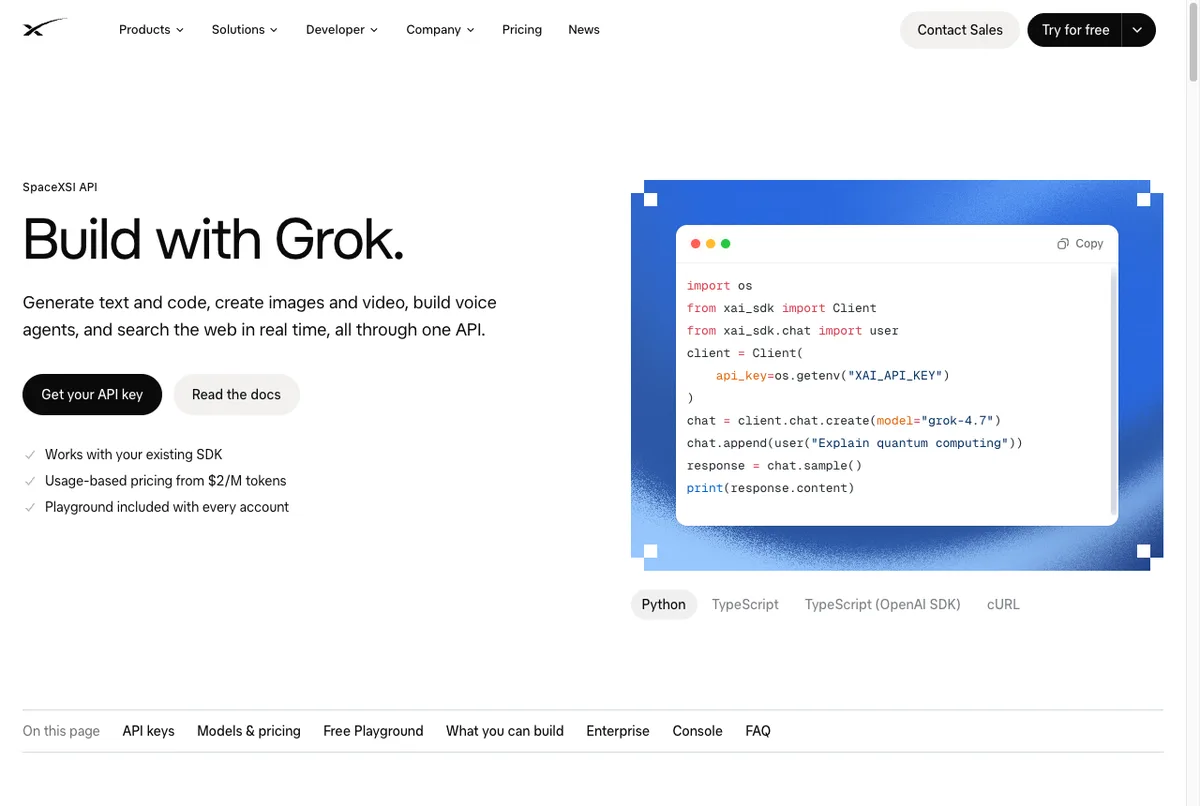Switch to TypeScript (OpenAI SDK) tab

(x=883, y=604)
